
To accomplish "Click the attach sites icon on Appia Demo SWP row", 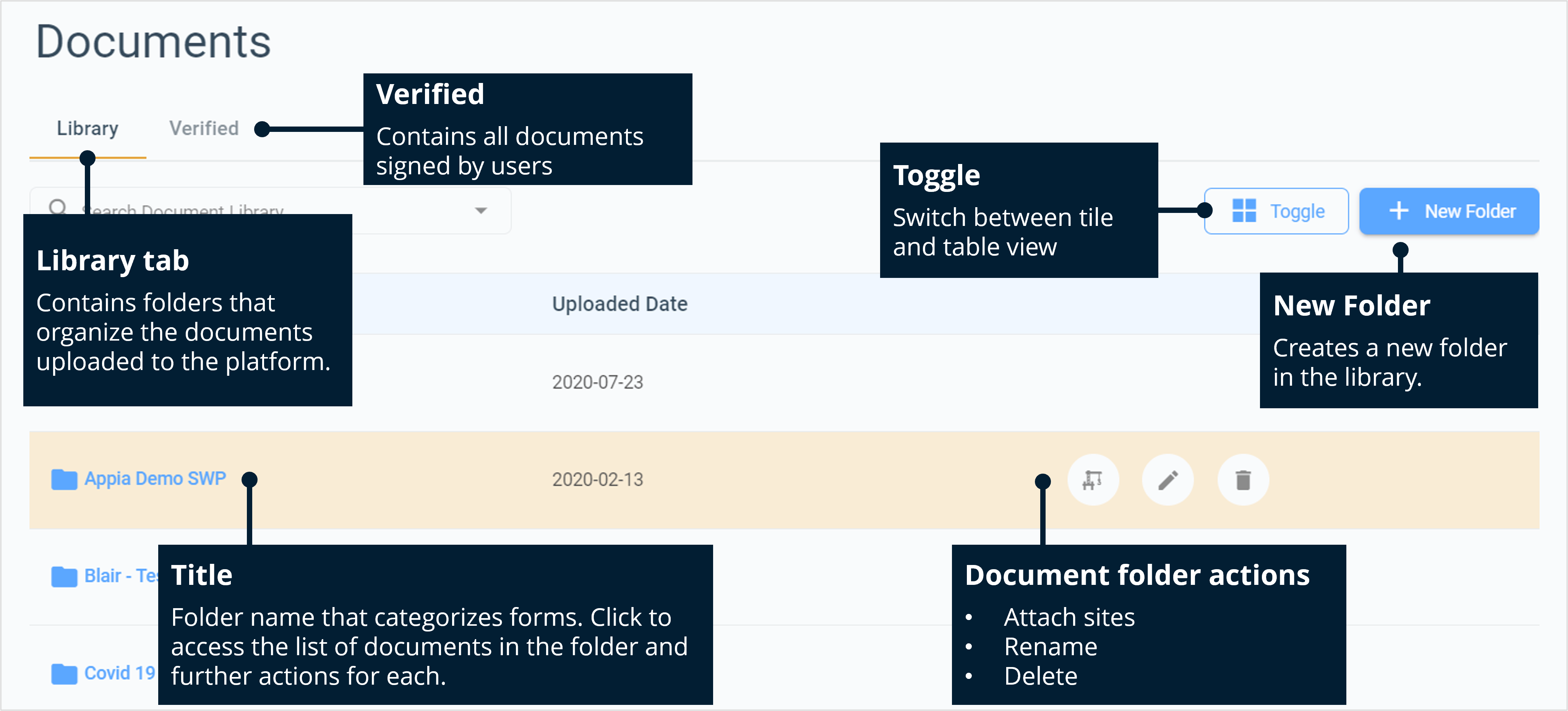I will [1093, 480].
